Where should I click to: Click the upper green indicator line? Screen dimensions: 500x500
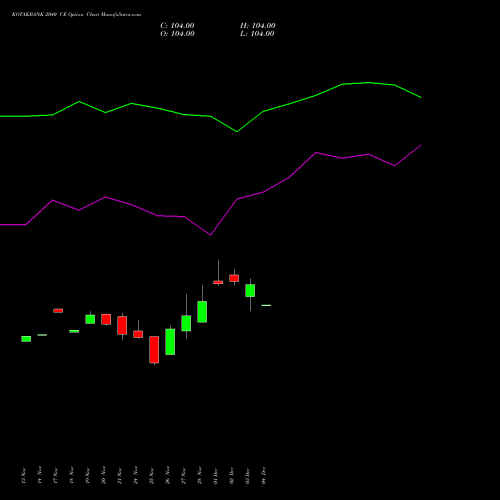coord(211,116)
